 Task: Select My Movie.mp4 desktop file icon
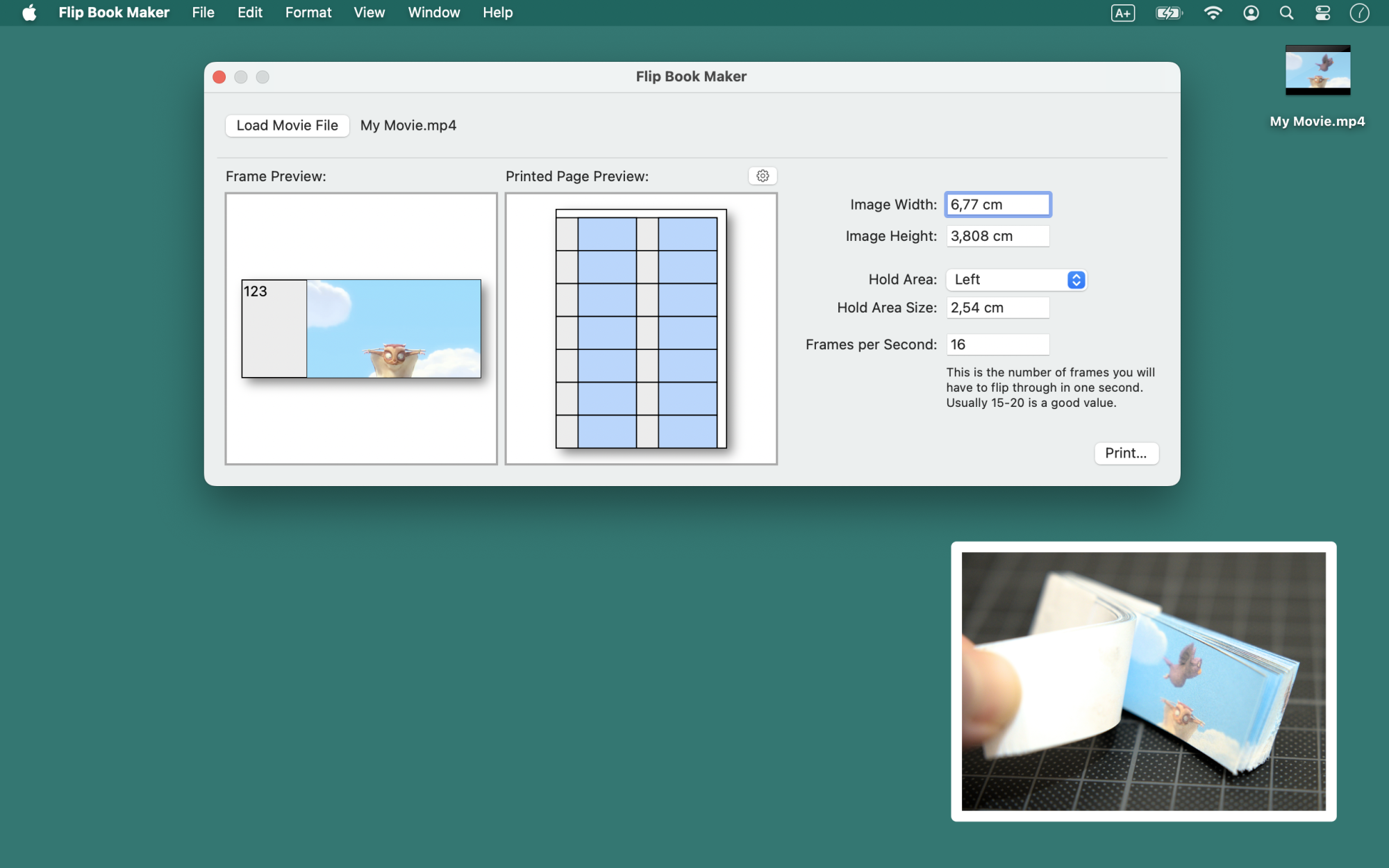(1317, 70)
